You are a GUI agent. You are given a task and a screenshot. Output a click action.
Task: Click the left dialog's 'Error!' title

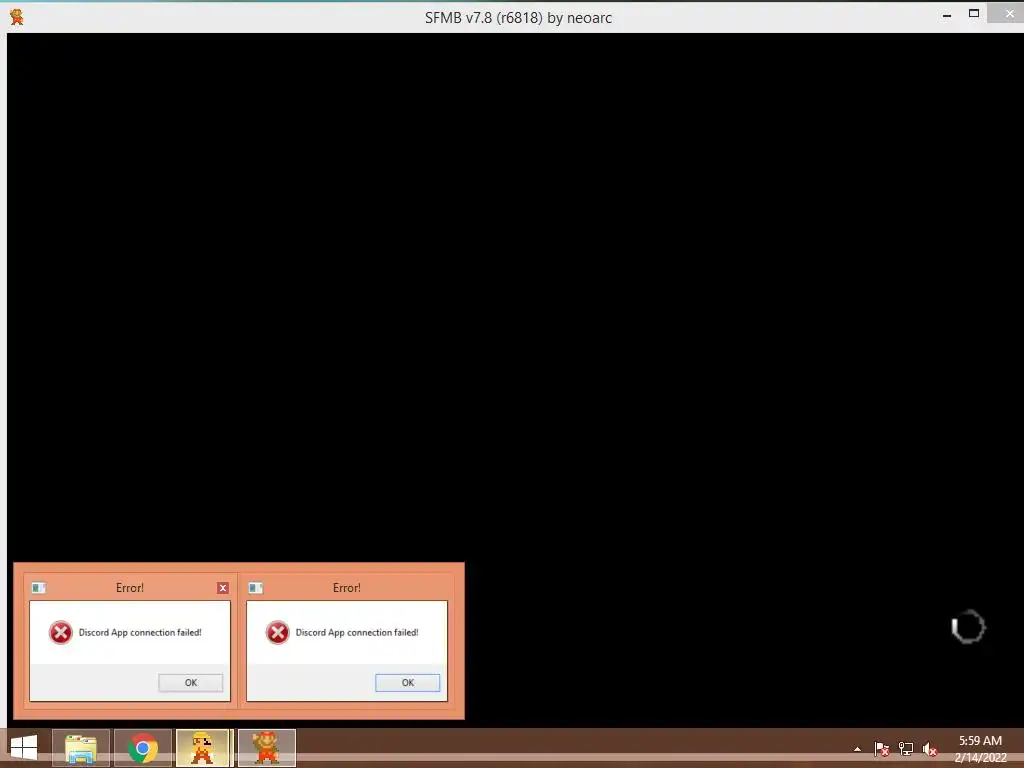(129, 588)
